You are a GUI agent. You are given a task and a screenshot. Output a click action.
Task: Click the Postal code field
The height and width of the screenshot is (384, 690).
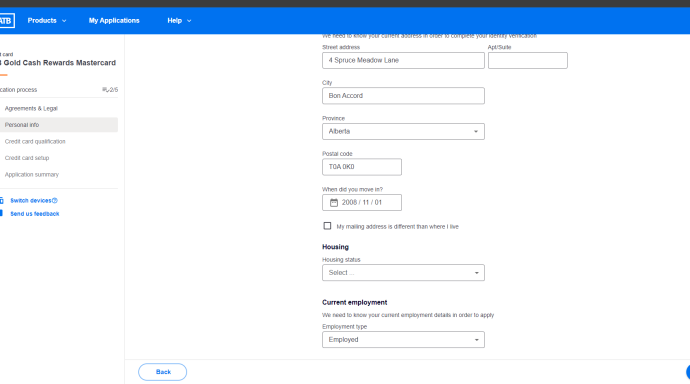coord(362,167)
